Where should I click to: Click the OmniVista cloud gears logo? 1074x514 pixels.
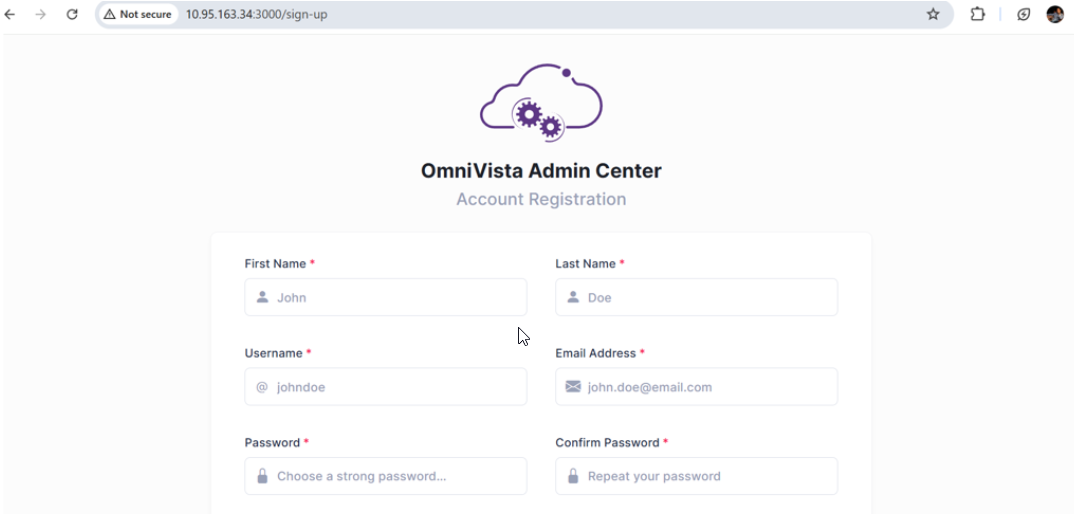point(541,102)
